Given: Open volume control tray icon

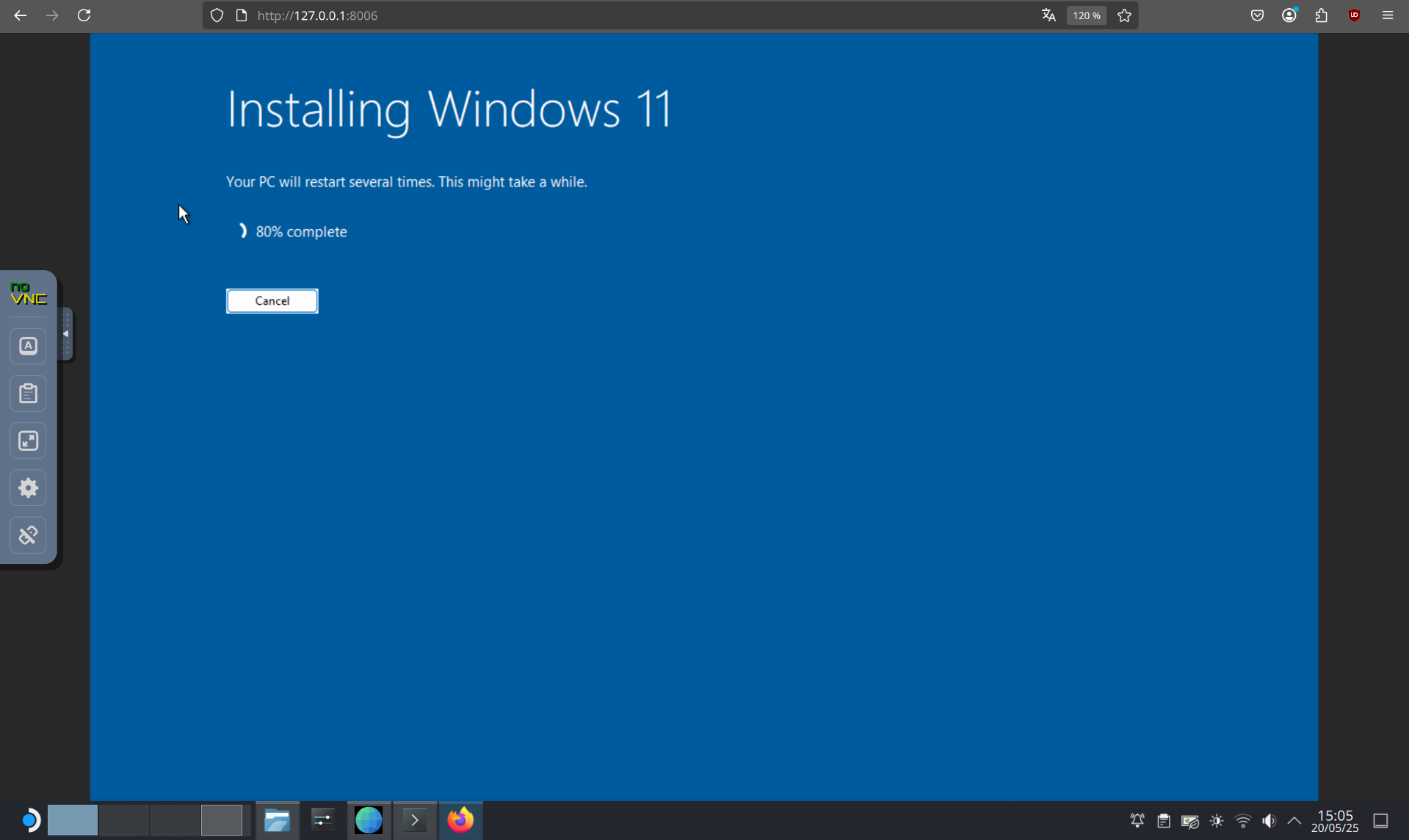Looking at the screenshot, I should (1269, 821).
